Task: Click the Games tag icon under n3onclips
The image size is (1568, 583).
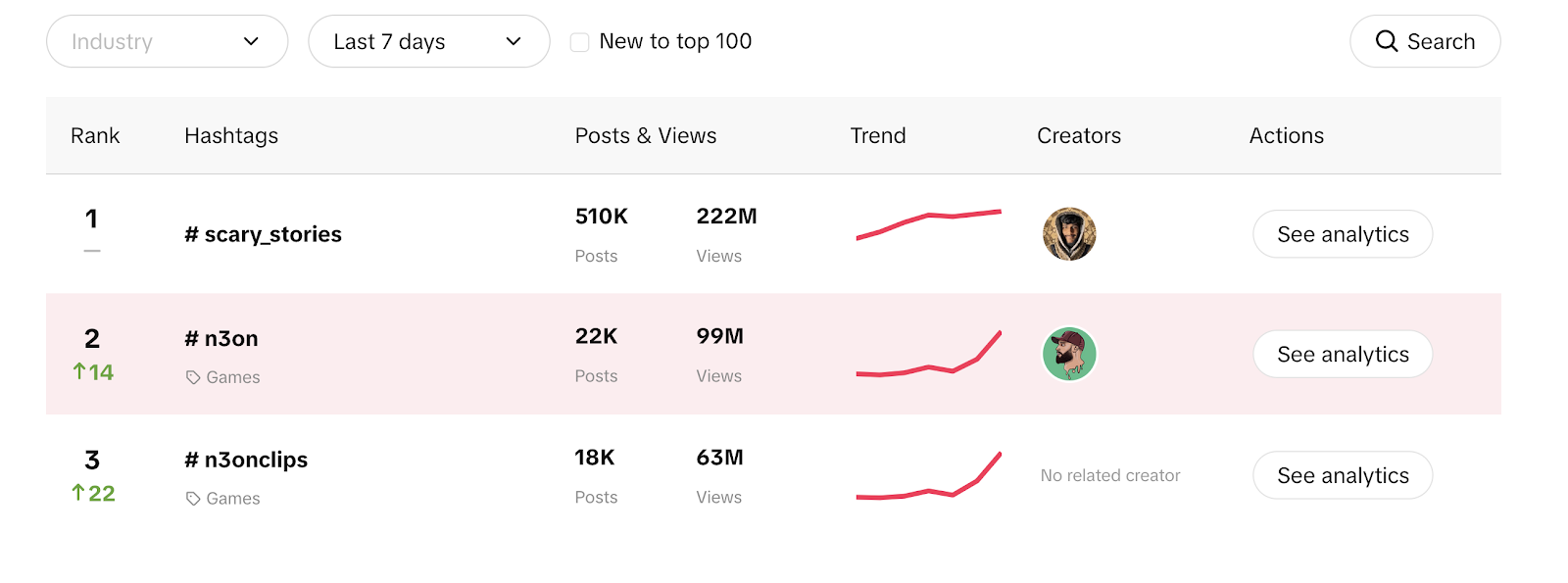Action: (193, 499)
